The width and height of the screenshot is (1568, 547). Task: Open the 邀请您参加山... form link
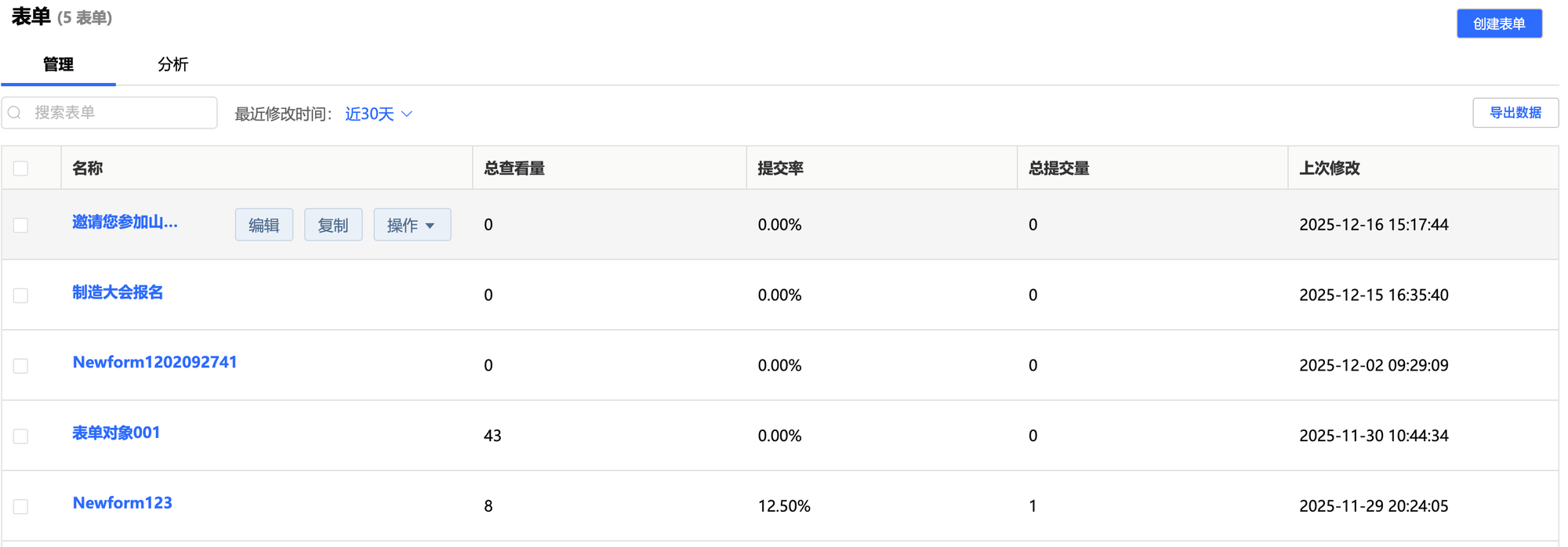click(x=125, y=223)
